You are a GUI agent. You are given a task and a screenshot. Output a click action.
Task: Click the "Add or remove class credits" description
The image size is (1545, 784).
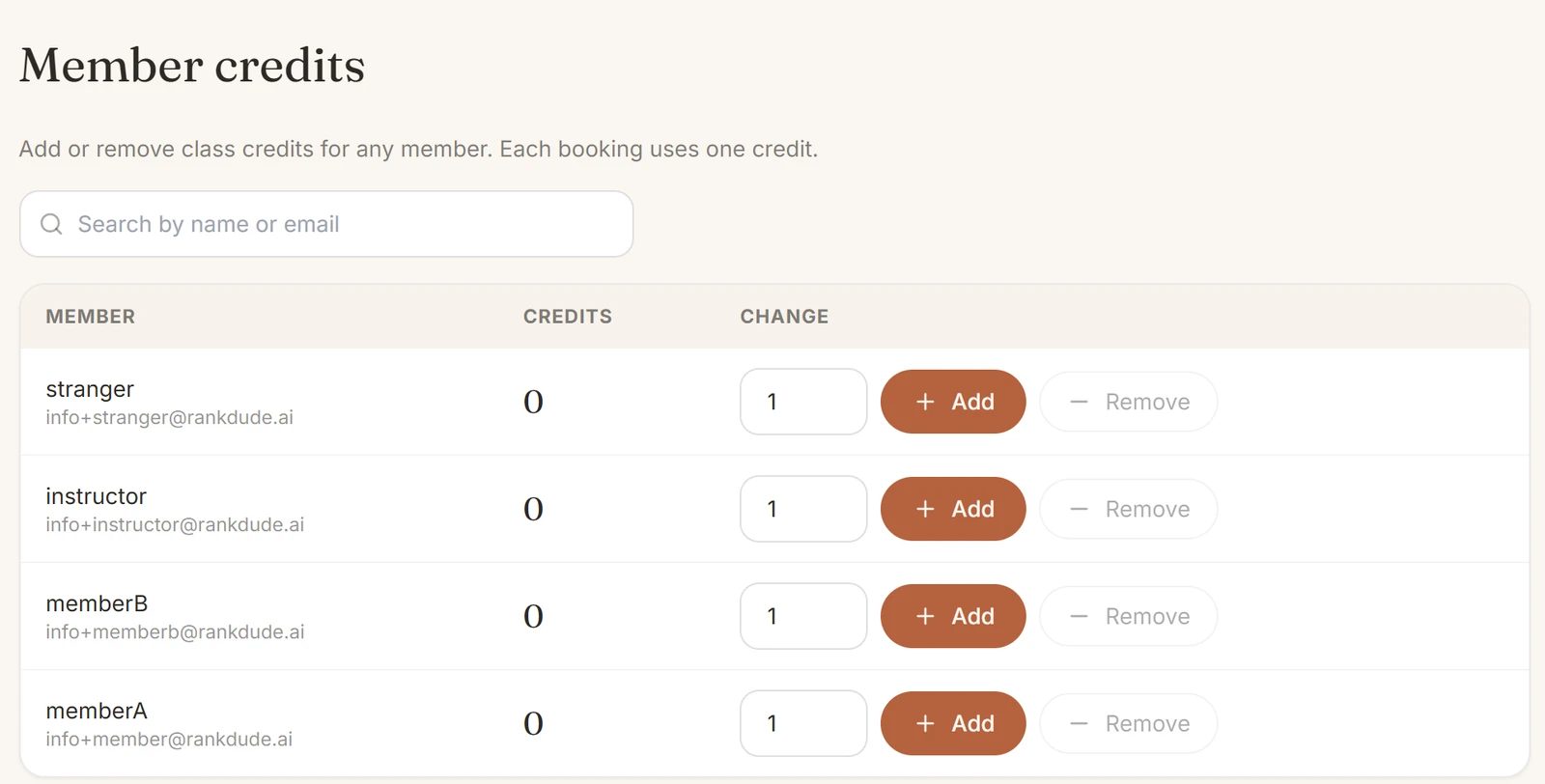coord(418,149)
